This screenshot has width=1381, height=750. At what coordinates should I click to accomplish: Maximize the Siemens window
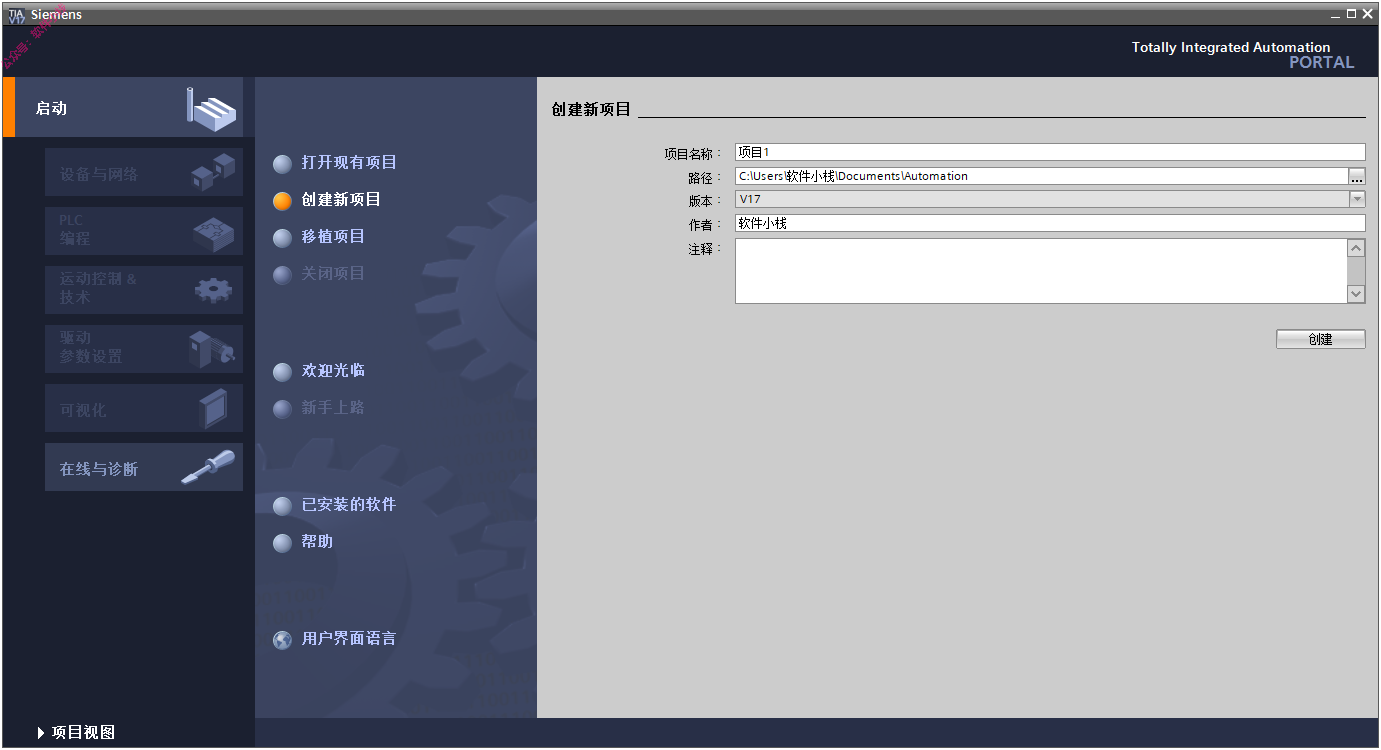(1351, 14)
